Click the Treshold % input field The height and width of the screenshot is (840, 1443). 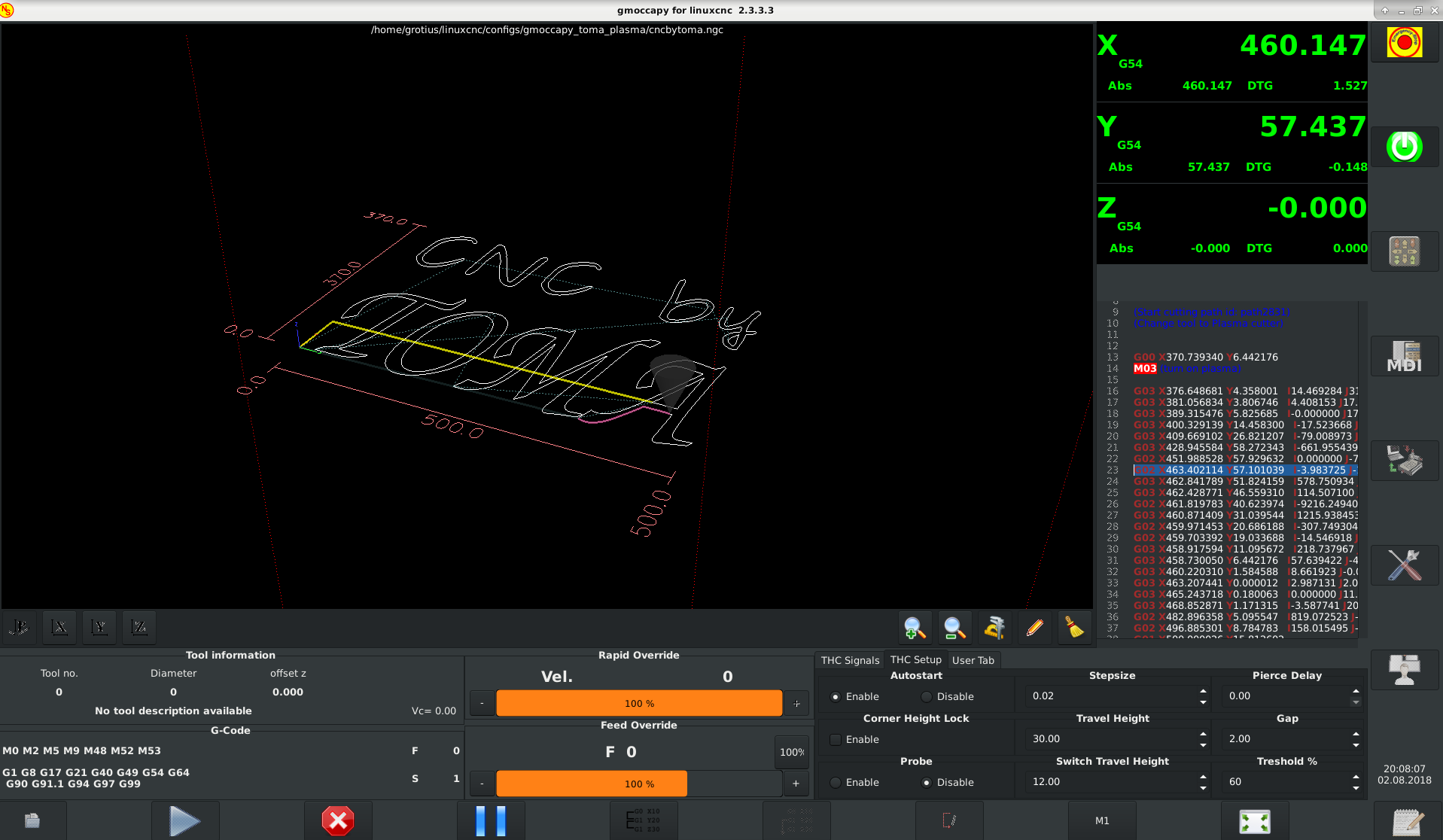[1285, 782]
